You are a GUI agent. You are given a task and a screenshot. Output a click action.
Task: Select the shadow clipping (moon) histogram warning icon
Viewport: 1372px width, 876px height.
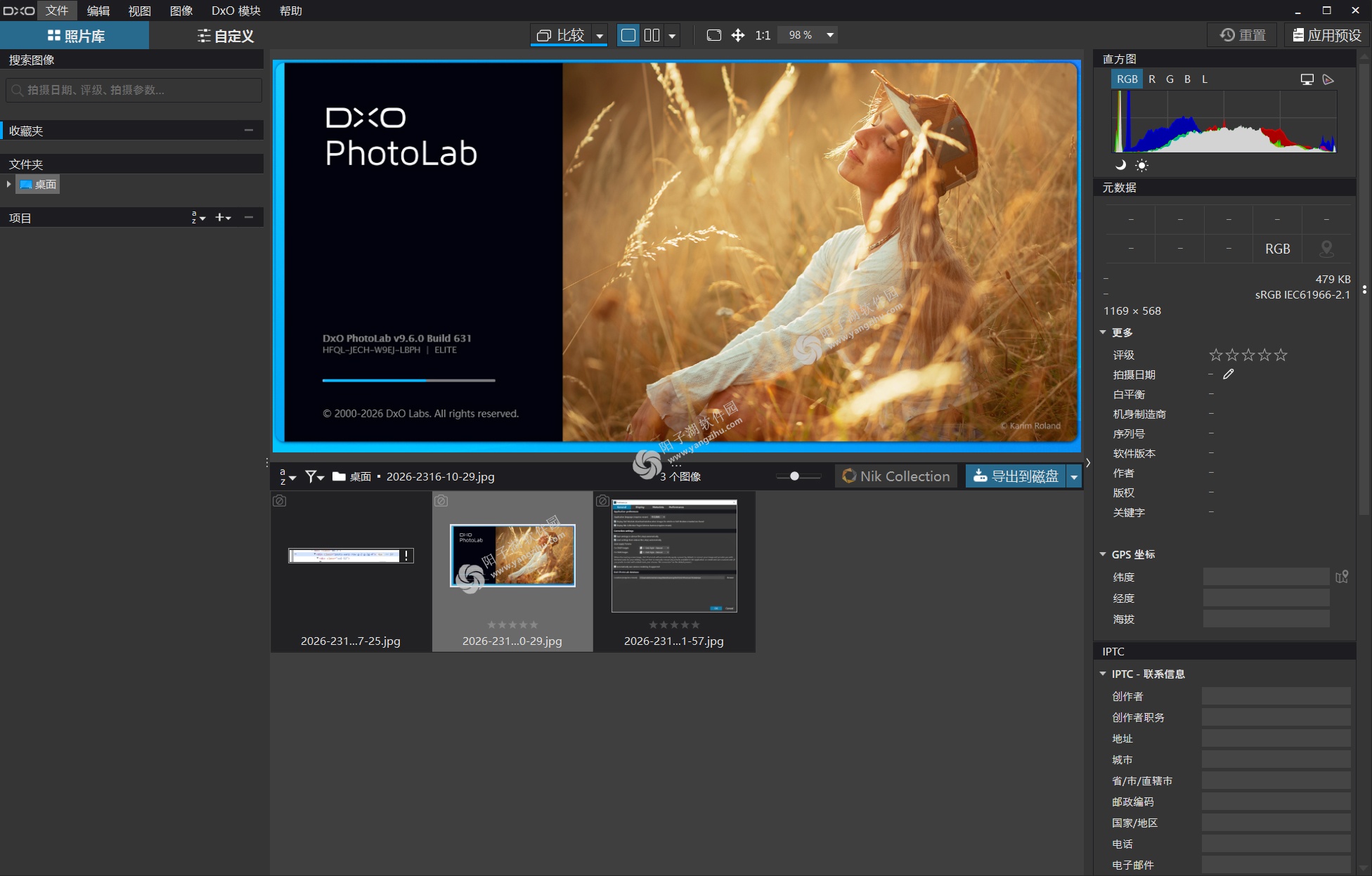pos(1120,166)
